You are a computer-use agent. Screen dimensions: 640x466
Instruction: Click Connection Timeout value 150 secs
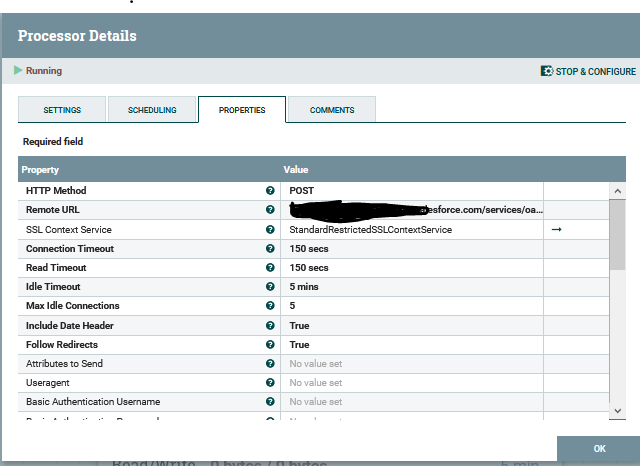(309, 249)
